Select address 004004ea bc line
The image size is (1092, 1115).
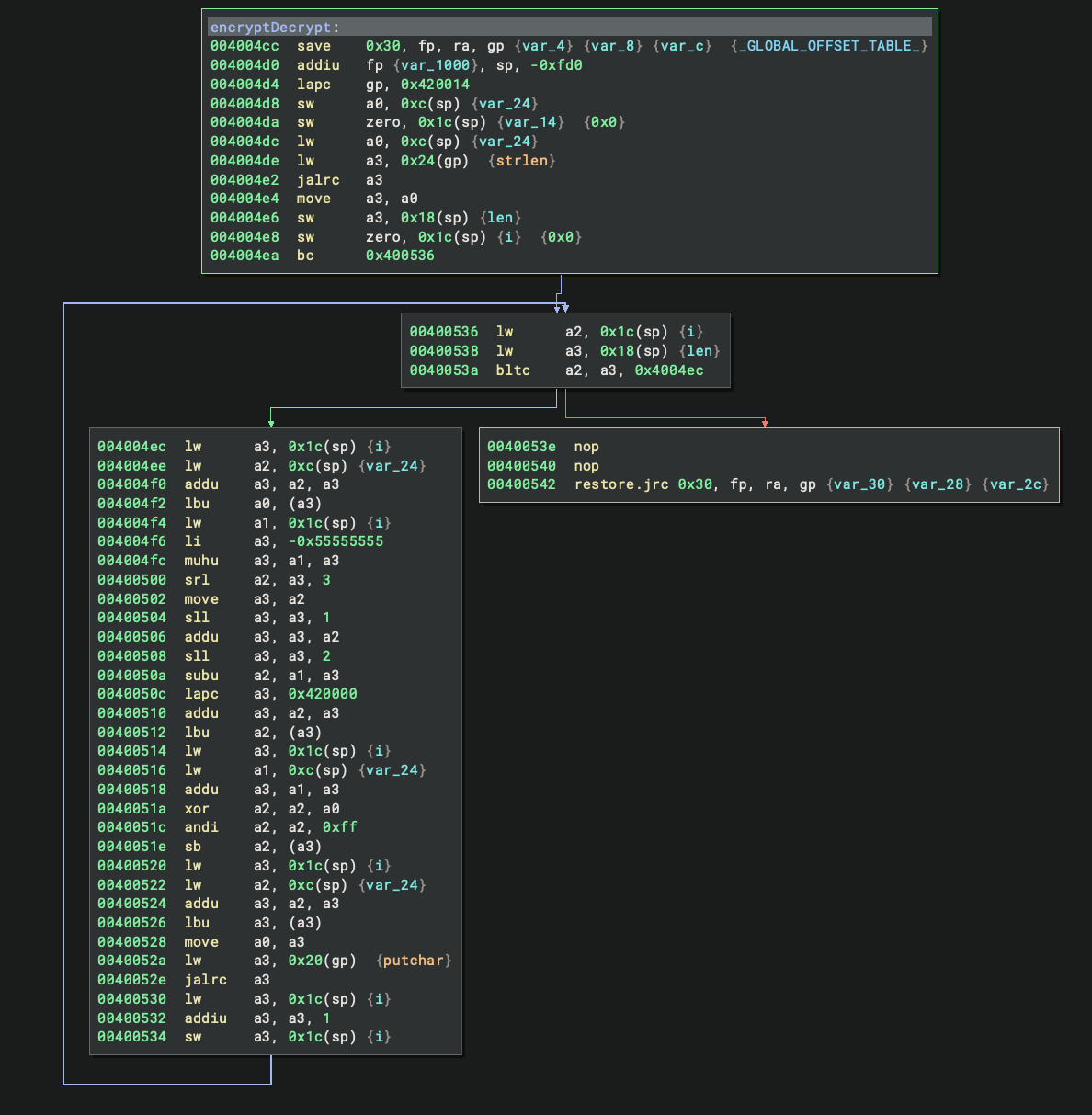click(245, 256)
